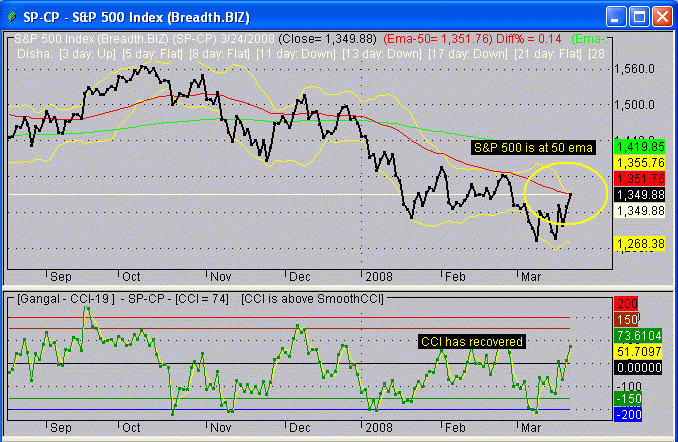
Task: Click 'Mar' on the CCI panel time axis
Action: click(531, 428)
